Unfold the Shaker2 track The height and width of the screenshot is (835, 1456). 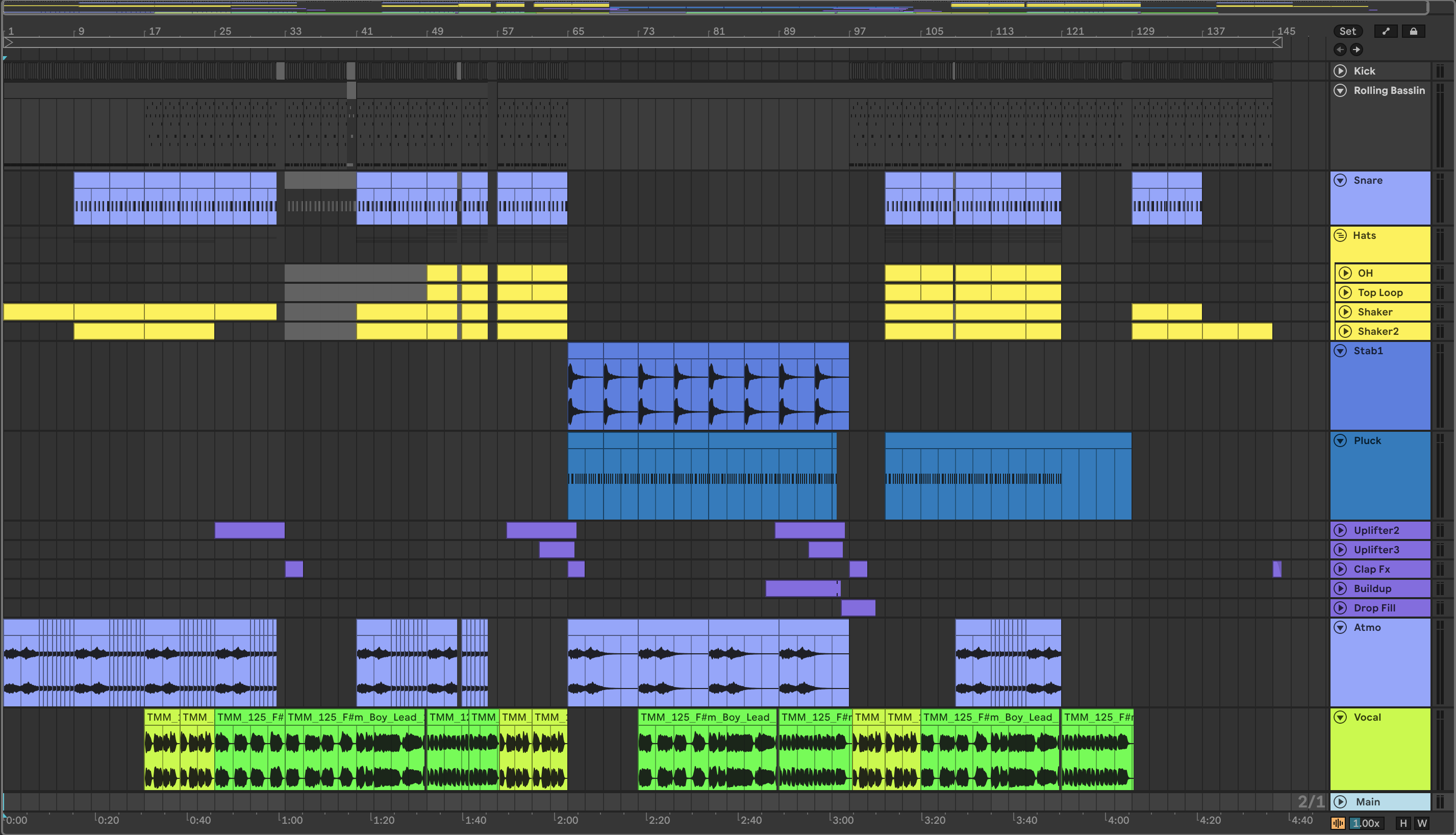1344,331
